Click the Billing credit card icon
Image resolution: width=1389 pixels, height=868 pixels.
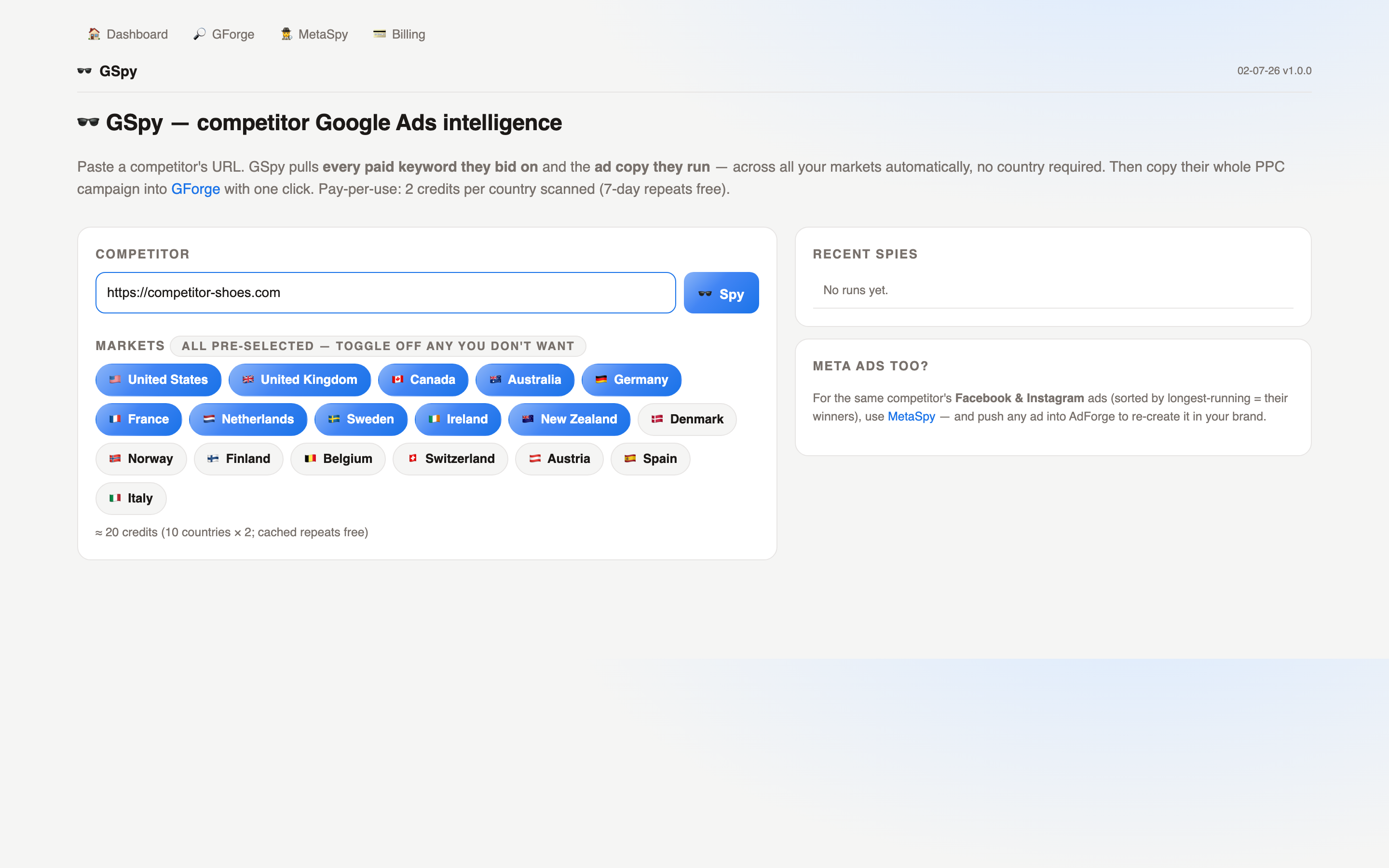pyautogui.click(x=380, y=34)
